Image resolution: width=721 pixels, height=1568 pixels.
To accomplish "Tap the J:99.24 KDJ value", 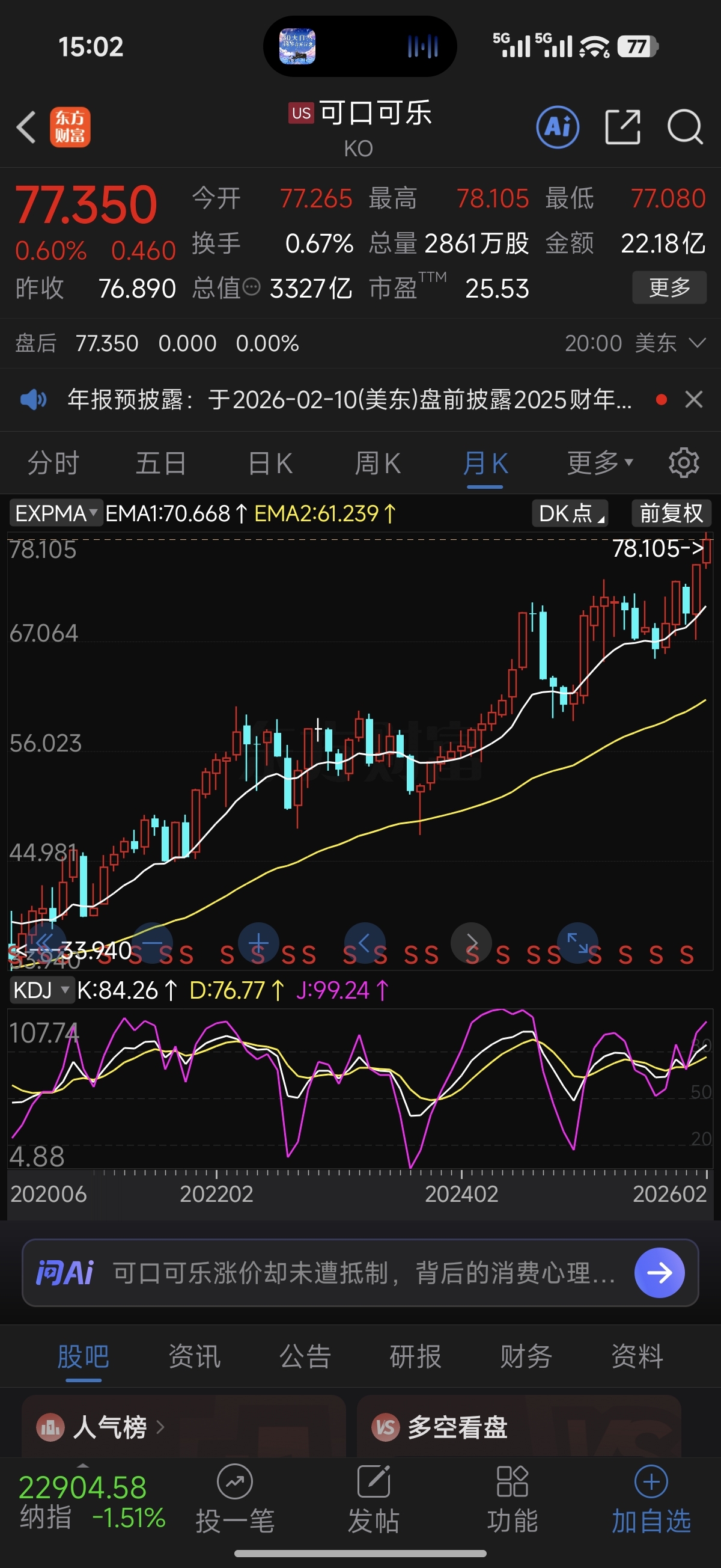I will click(x=342, y=990).
